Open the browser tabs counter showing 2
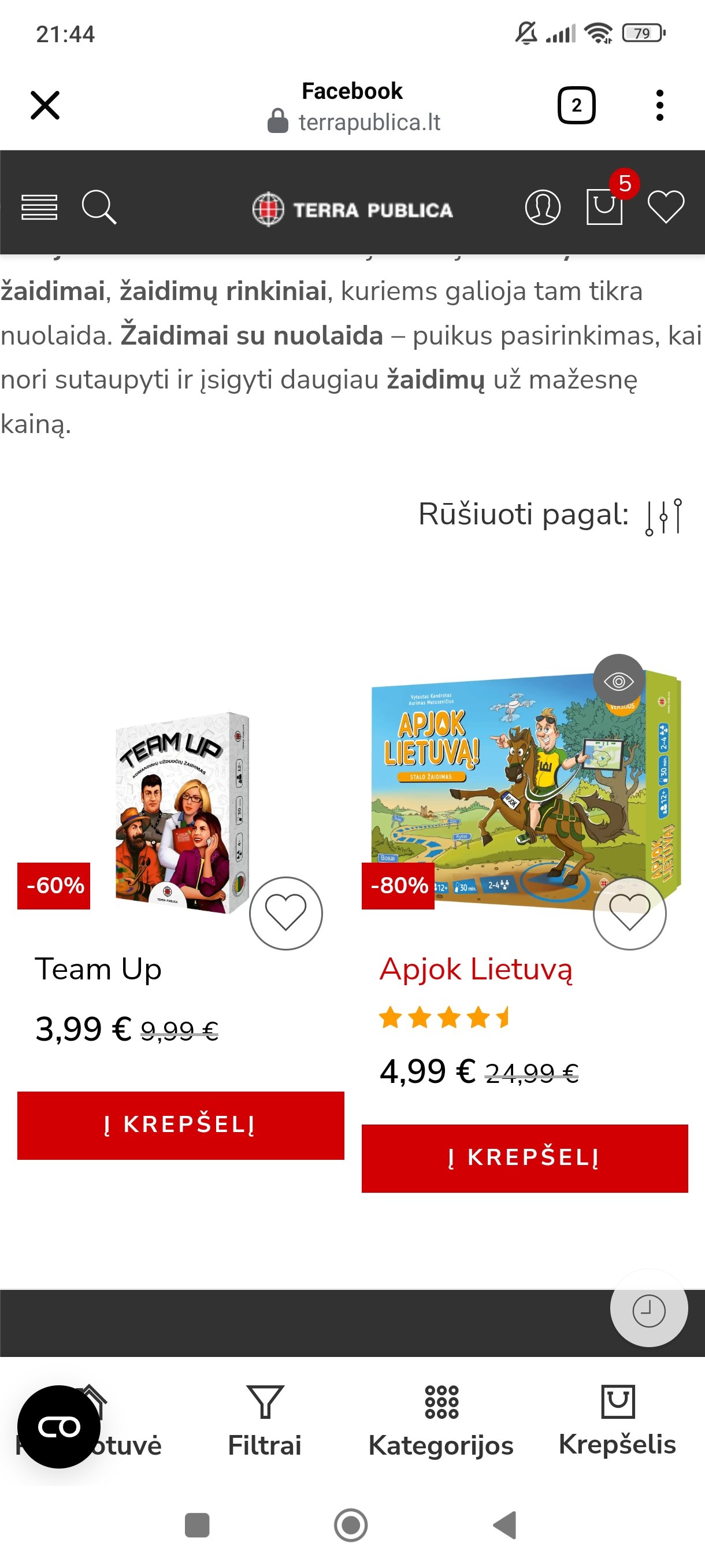Viewport: 705px width, 1568px height. pyautogui.click(x=576, y=106)
